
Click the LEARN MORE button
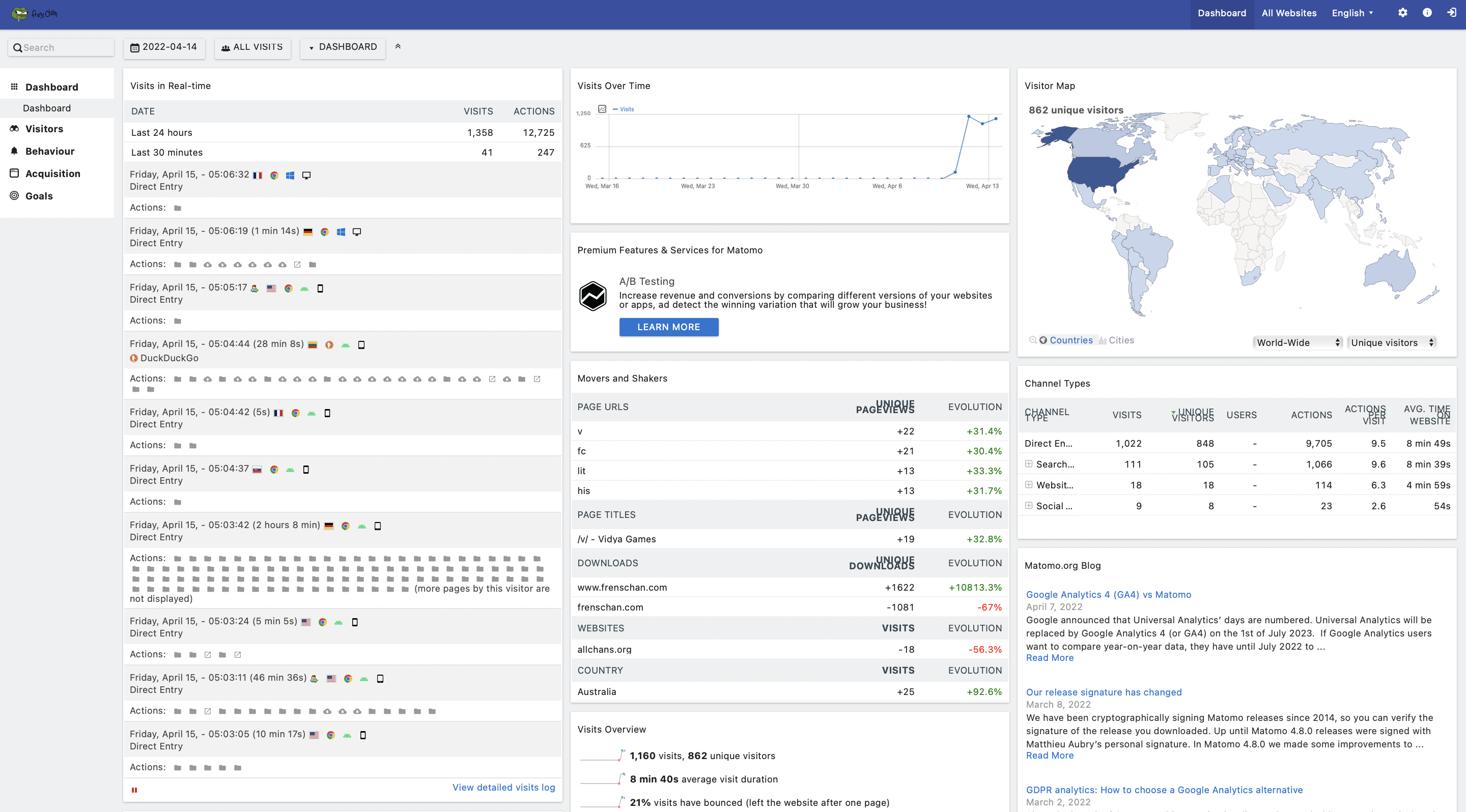click(x=669, y=327)
